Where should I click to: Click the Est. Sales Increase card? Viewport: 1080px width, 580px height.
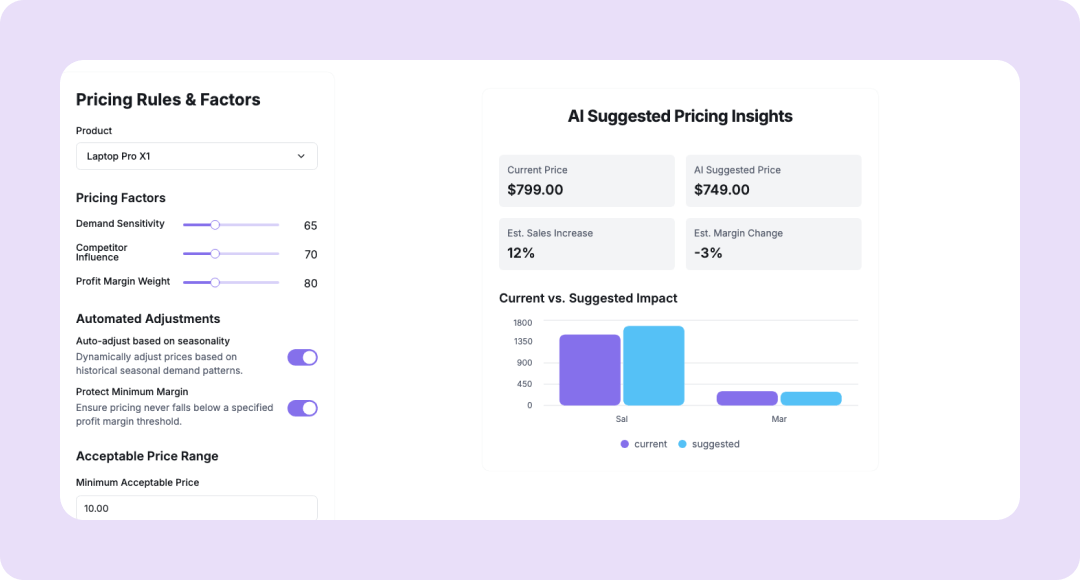tap(587, 244)
